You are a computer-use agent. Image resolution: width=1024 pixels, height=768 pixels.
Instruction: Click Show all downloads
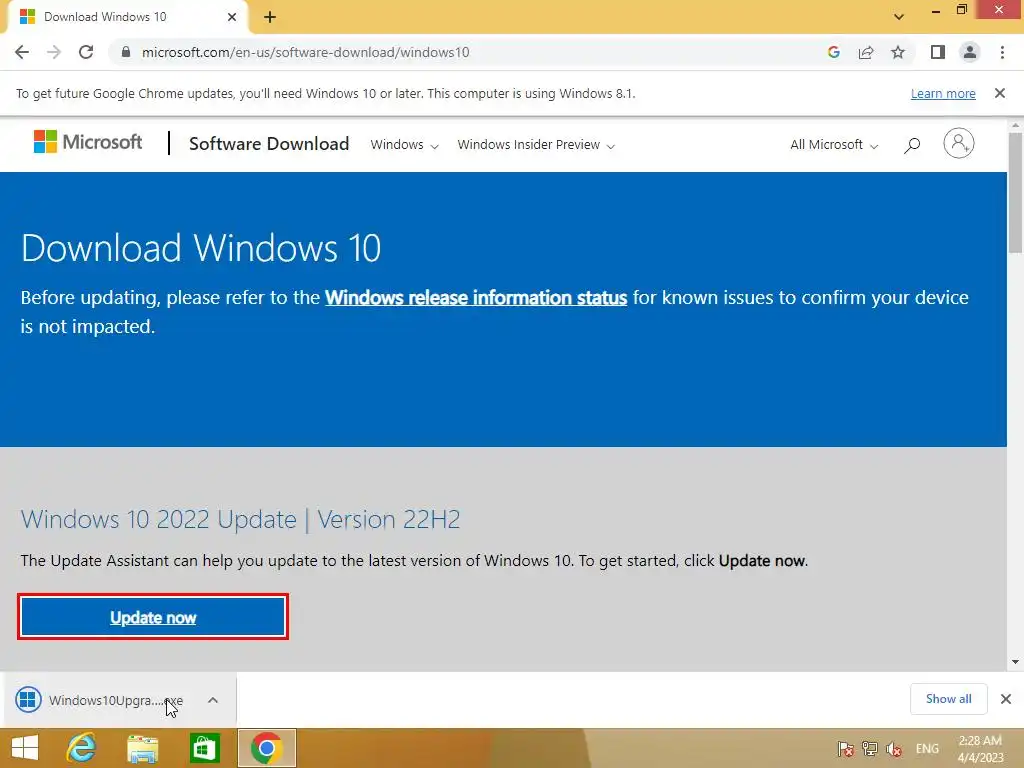coord(948,699)
